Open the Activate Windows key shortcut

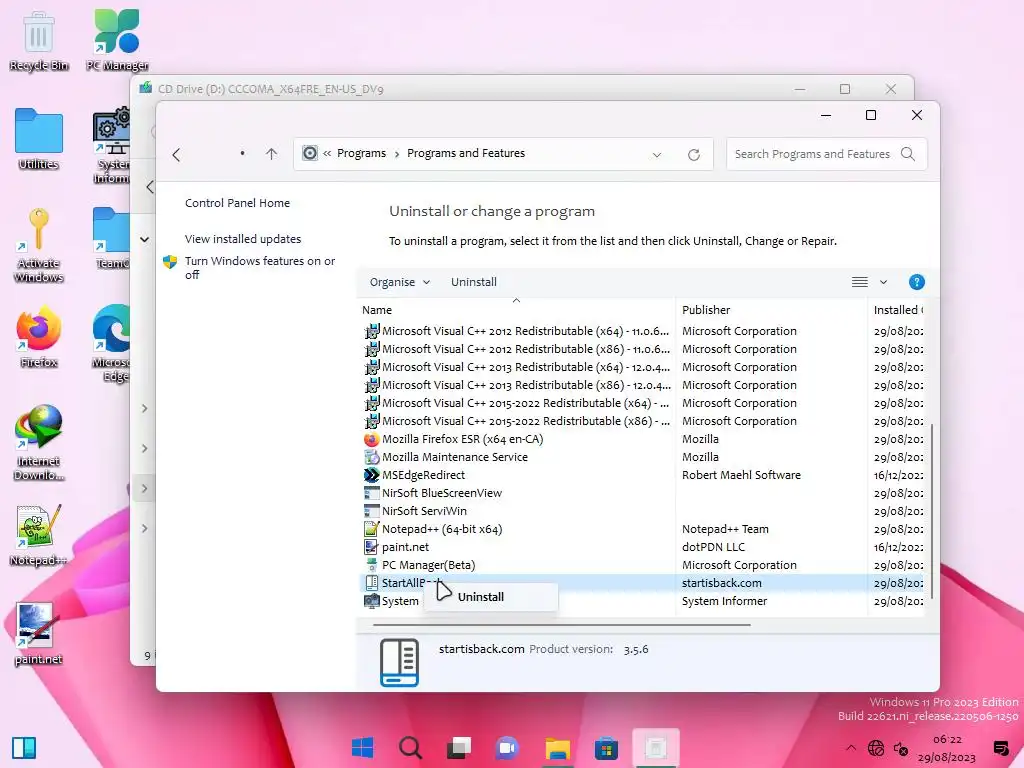pos(39,245)
